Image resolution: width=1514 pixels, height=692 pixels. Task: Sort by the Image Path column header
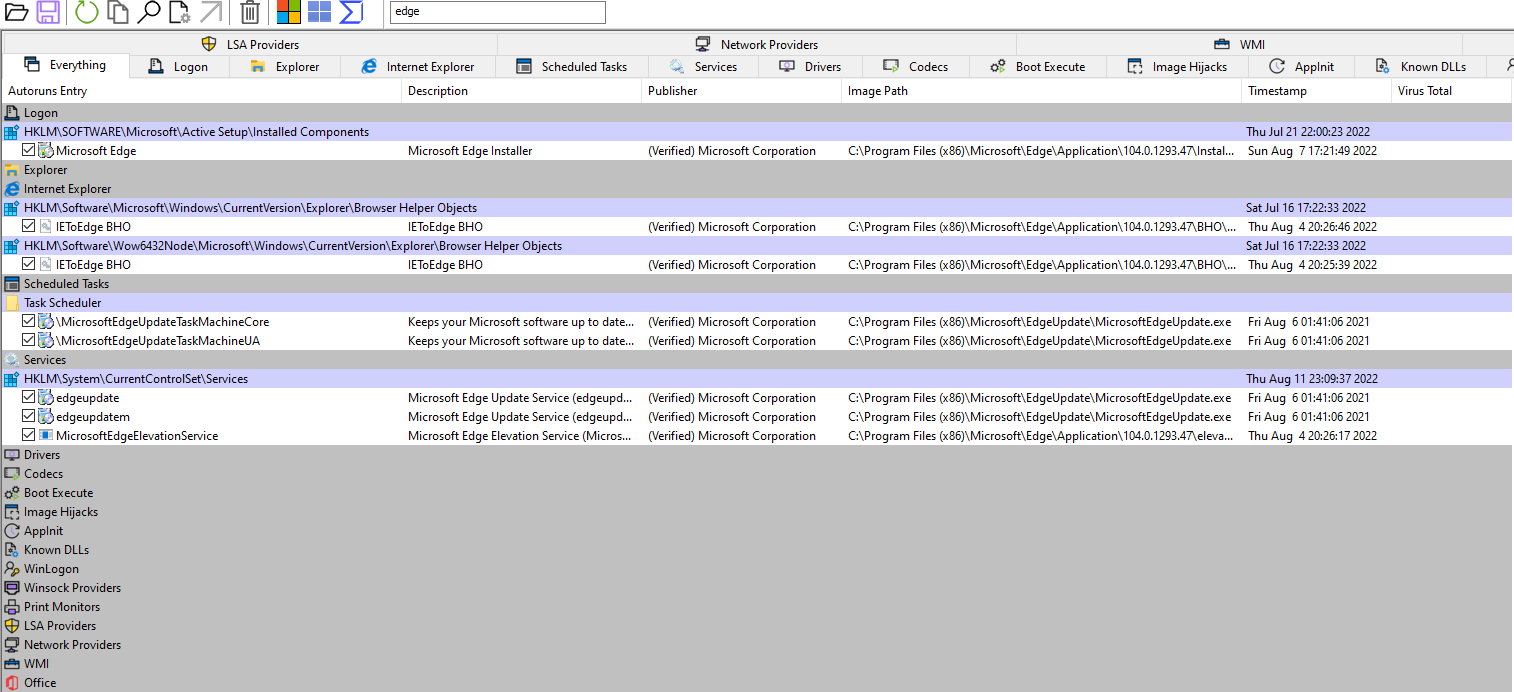1042,91
